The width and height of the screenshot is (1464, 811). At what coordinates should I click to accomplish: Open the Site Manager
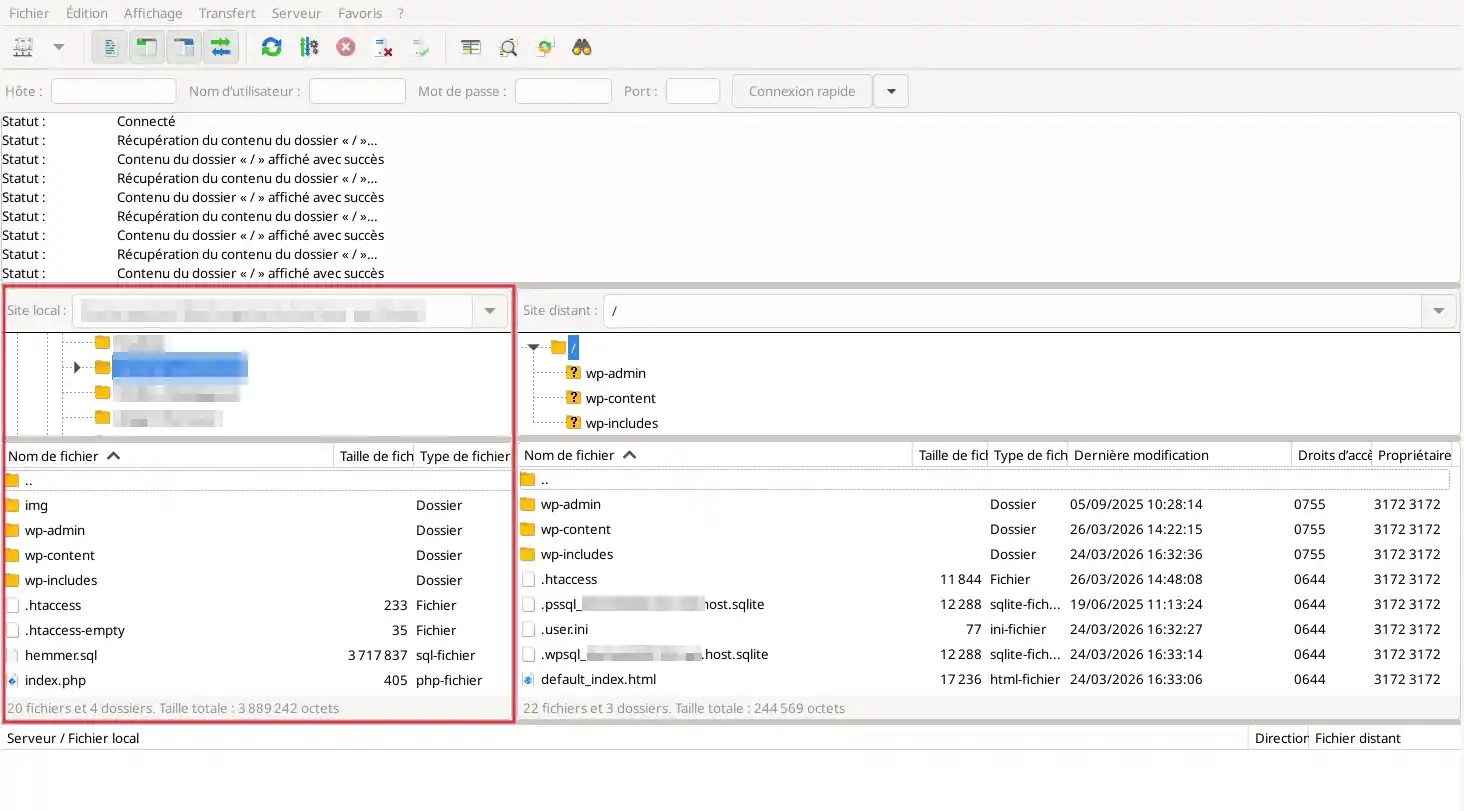point(22,47)
